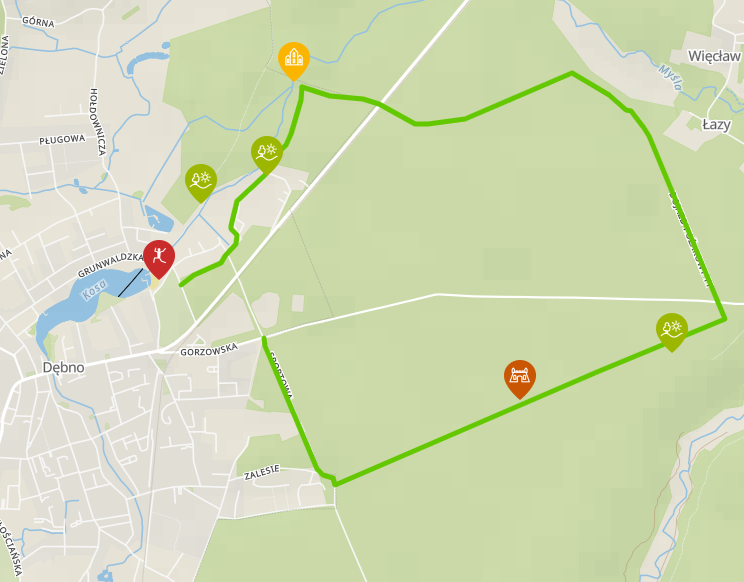The width and height of the screenshot is (744, 582).
Task: Click the Więcław village label
Action: 714,56
